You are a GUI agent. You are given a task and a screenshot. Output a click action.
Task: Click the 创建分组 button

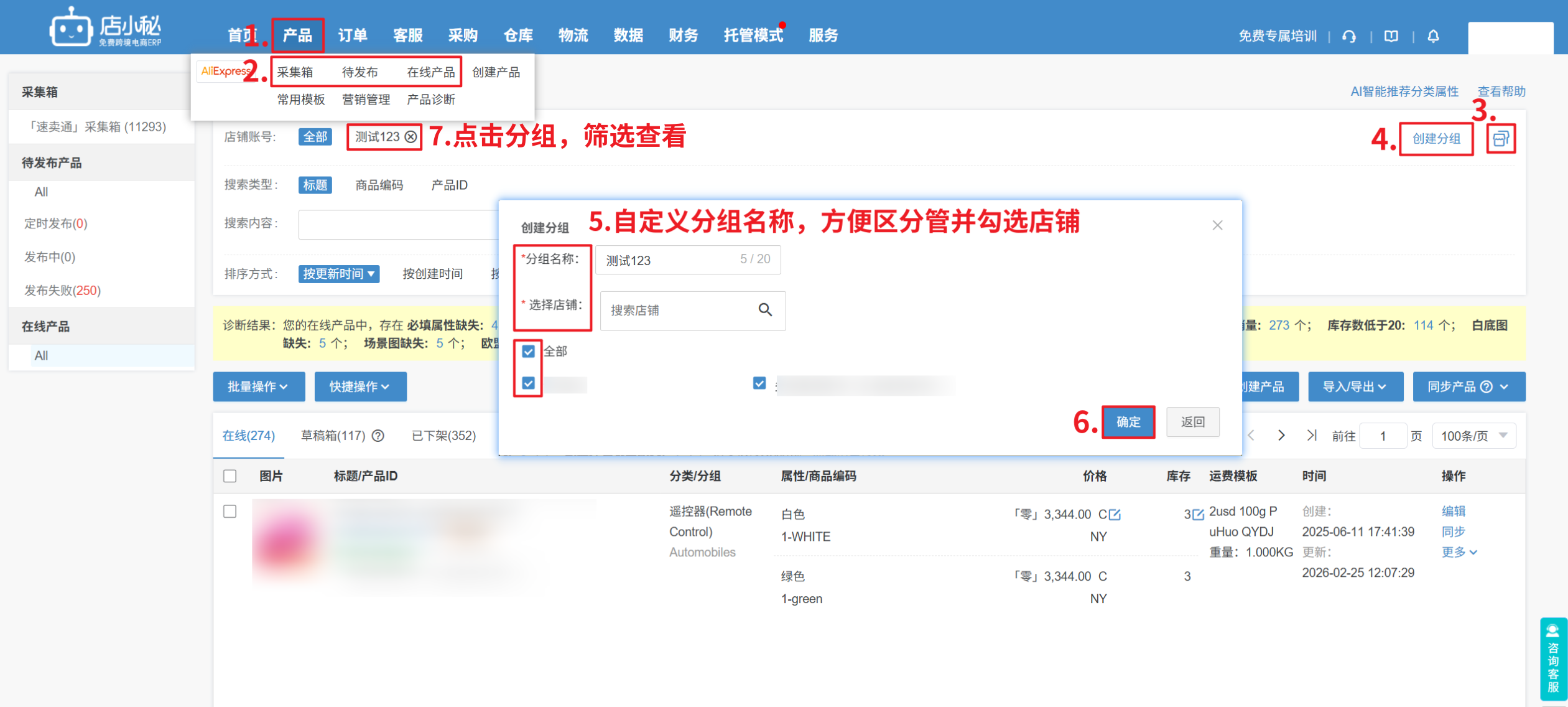[1436, 138]
